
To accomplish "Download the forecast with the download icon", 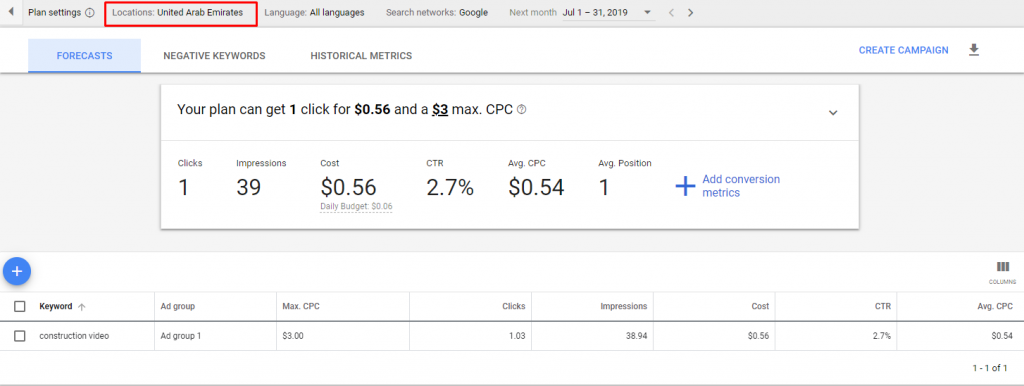I will 974,50.
